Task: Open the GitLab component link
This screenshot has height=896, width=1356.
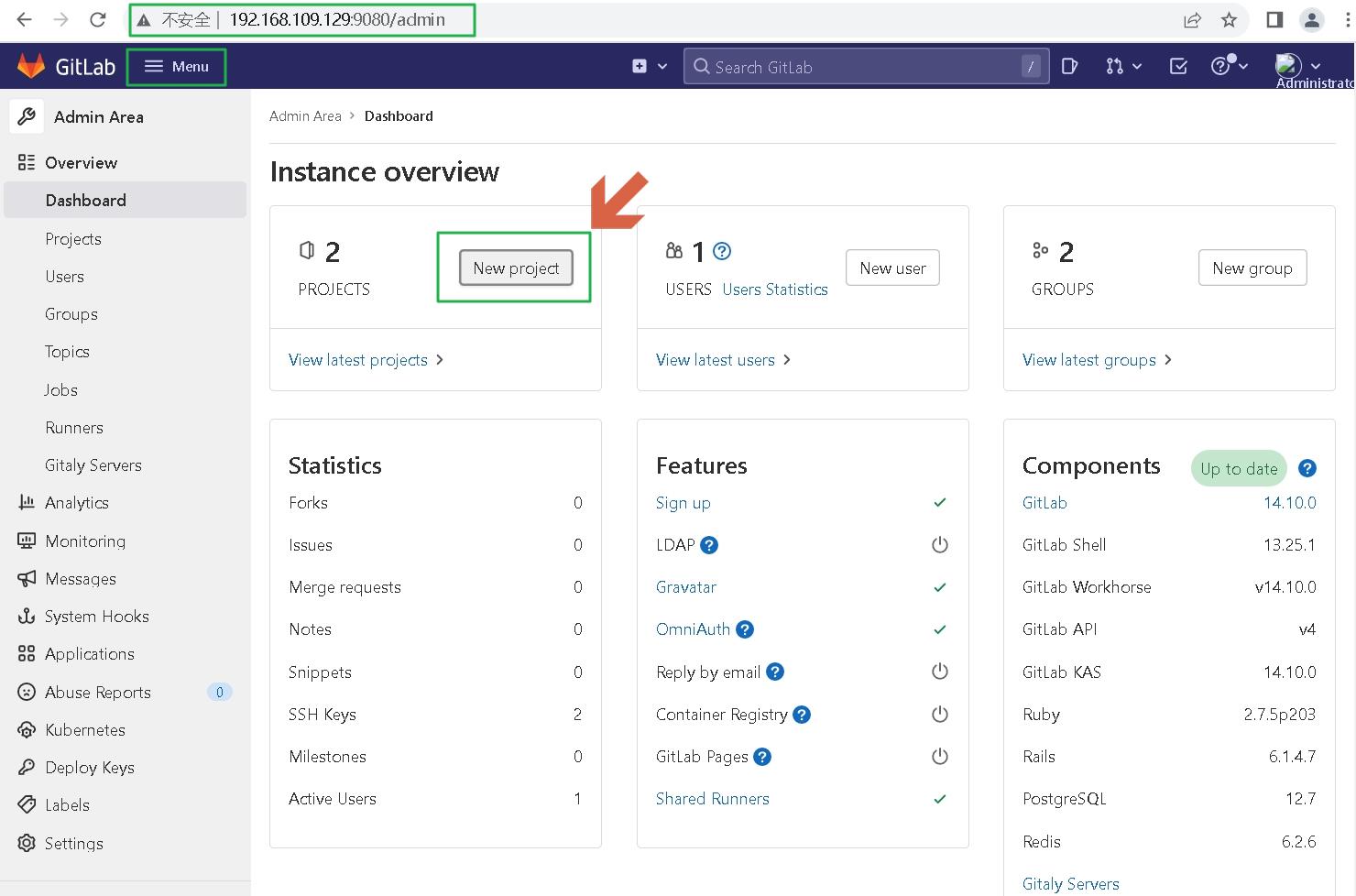Action: coord(1044,503)
